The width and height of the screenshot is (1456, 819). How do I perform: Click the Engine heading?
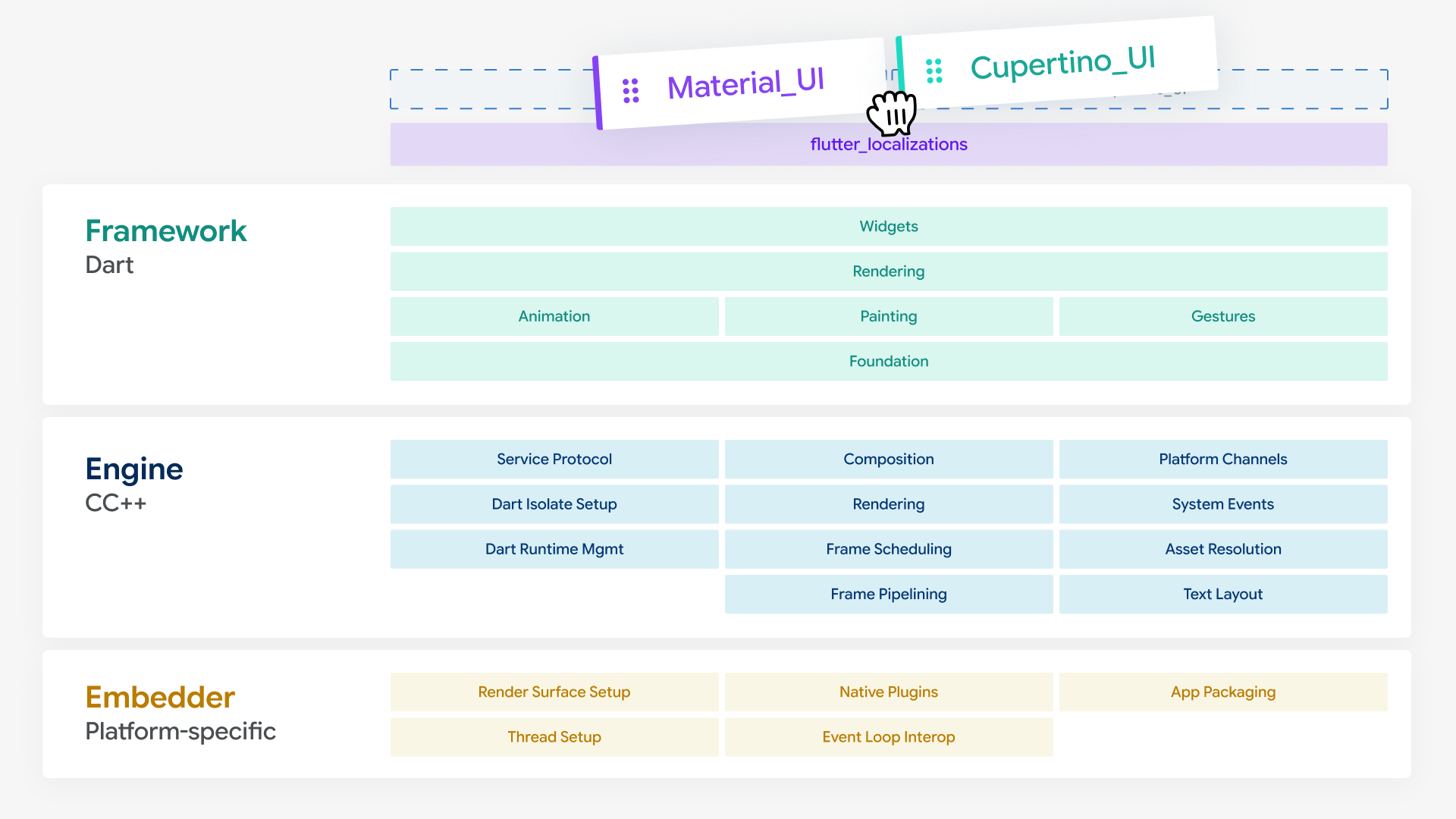point(134,470)
